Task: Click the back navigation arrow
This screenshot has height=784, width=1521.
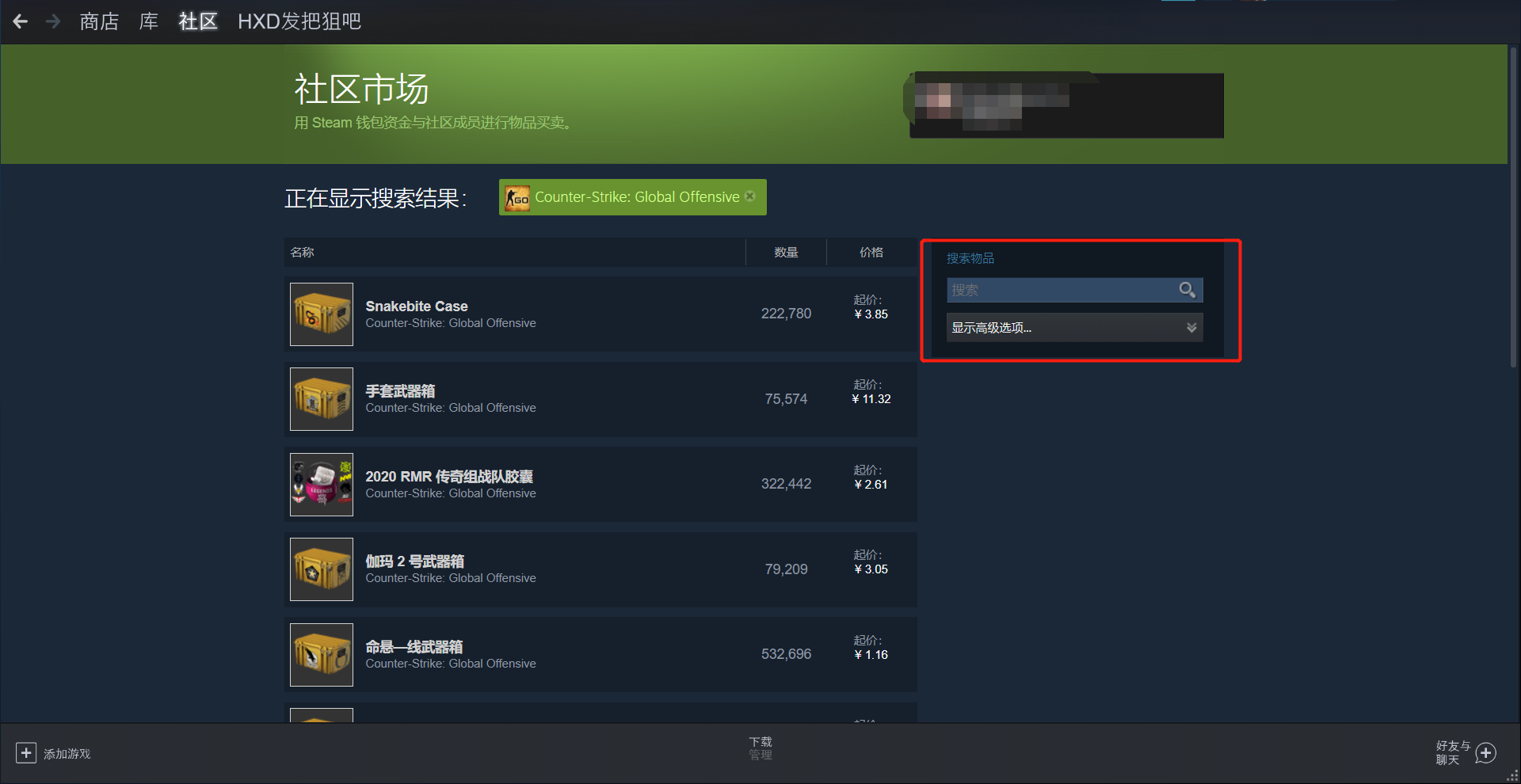Action: [x=21, y=21]
